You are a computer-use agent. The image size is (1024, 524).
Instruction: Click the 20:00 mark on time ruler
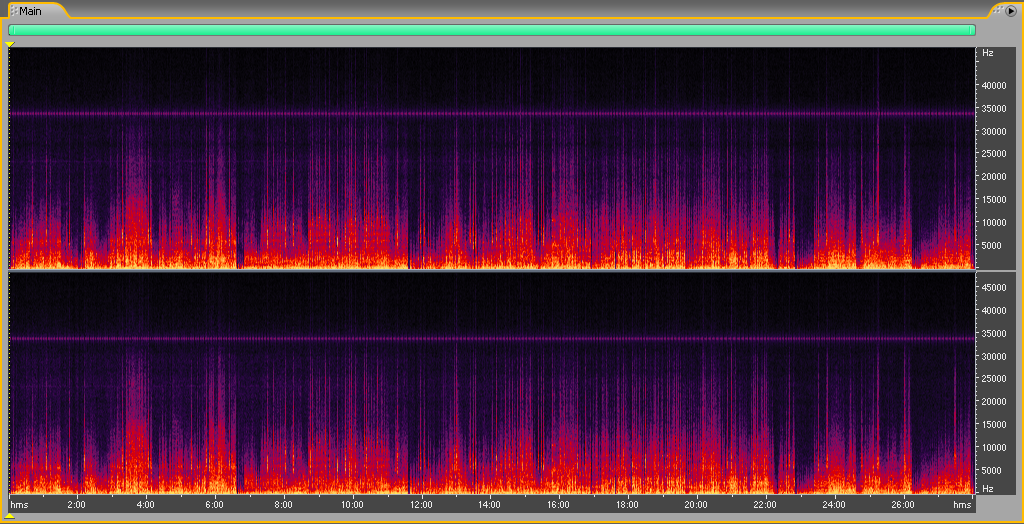coord(696,504)
